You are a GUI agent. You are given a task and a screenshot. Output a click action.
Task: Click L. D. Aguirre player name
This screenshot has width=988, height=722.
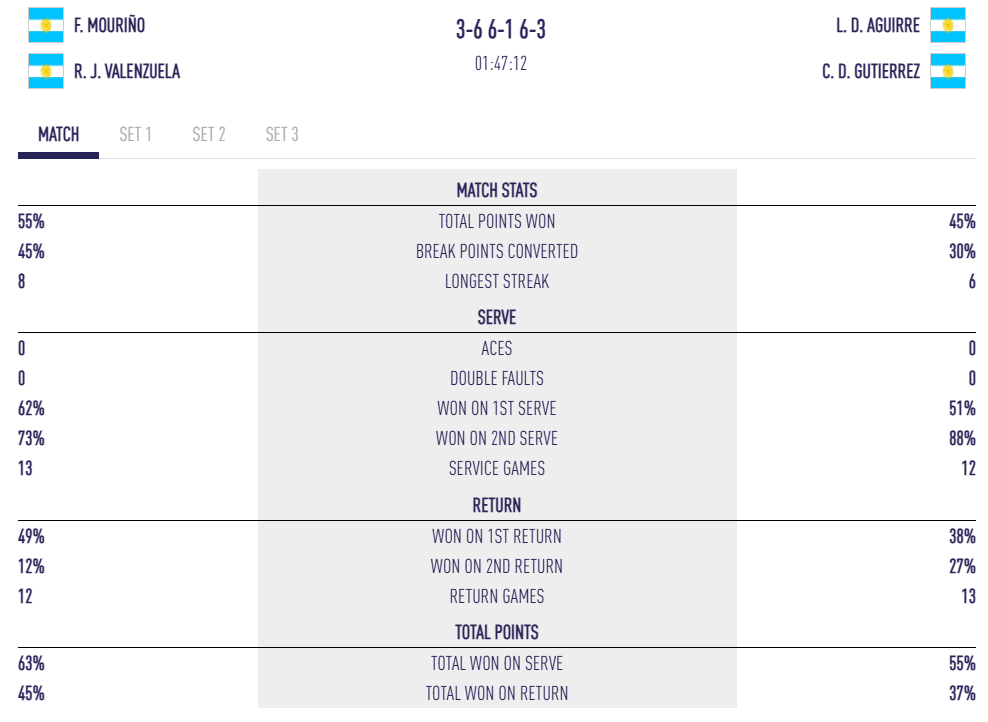tap(877, 25)
